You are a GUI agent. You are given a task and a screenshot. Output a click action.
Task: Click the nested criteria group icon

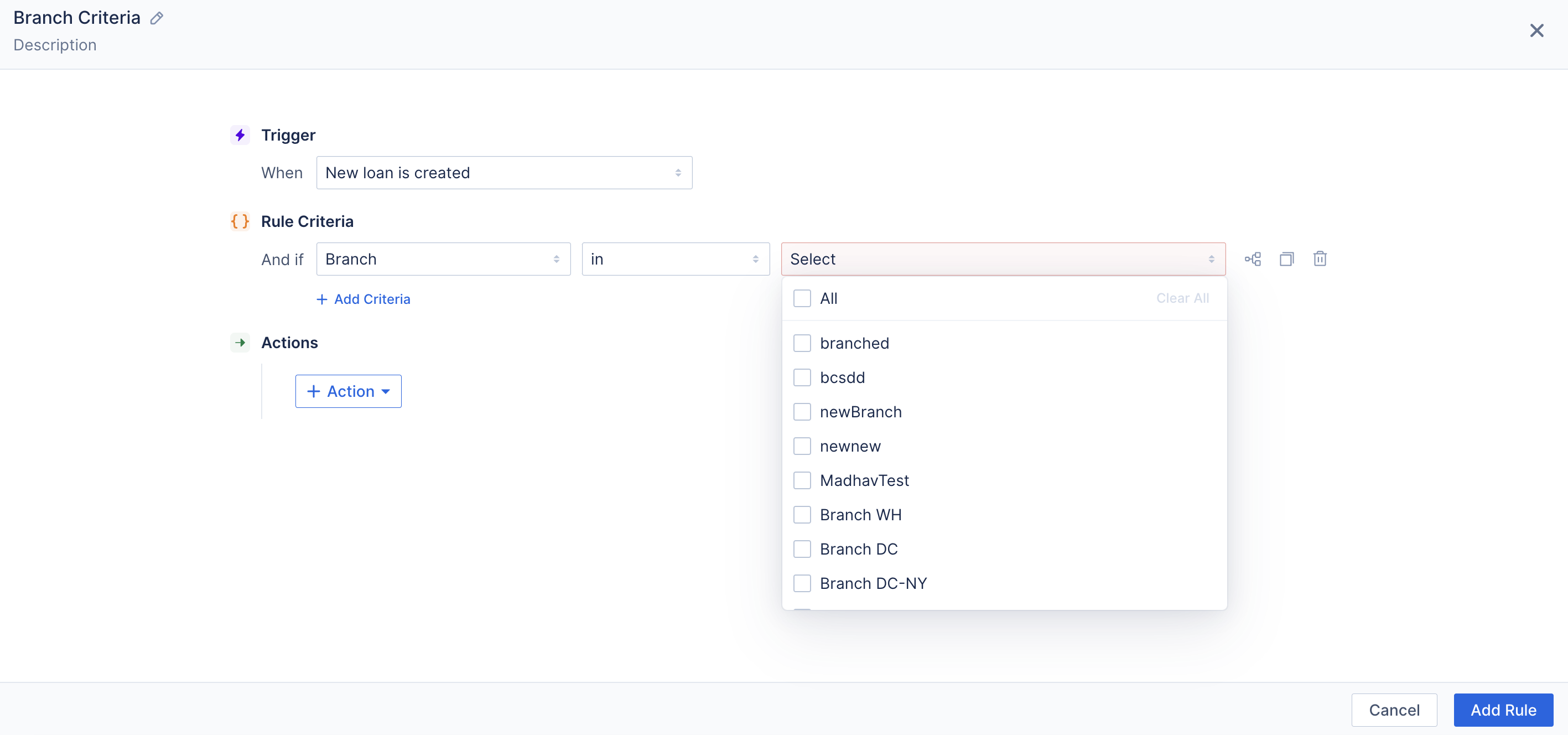pyautogui.click(x=1253, y=260)
